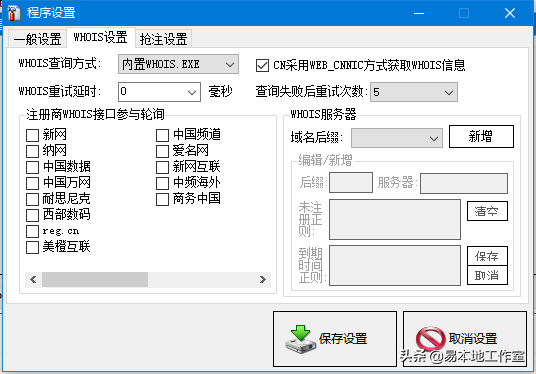536x374 pixels.
Task: Click the 保存 button in edit group
Action: pyautogui.click(x=487, y=256)
